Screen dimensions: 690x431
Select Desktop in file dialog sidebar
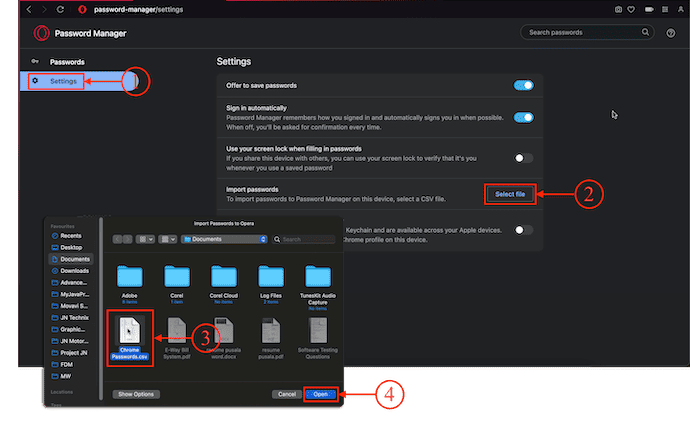tap(70, 247)
